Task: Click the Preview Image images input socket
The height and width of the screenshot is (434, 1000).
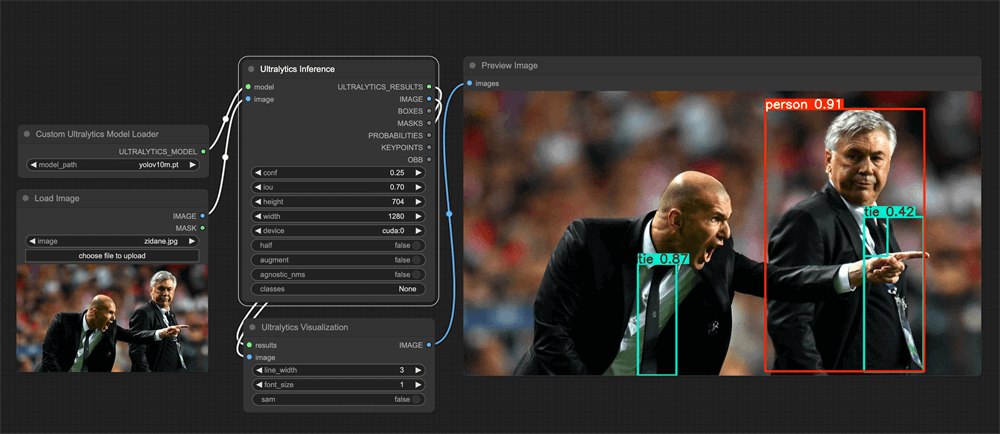Action: [469, 83]
